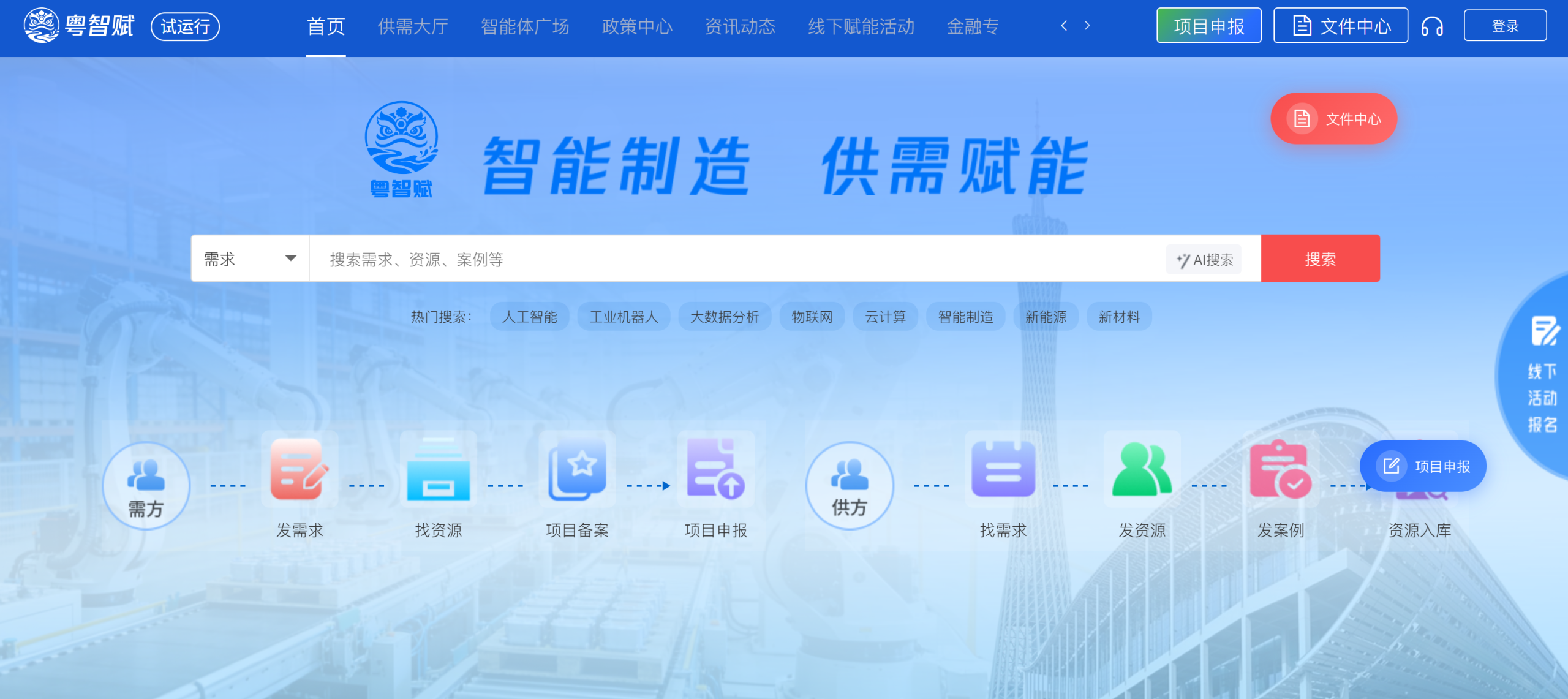Open the 发案例 pink clipboard icon
Screen dimensions: 1568x699
(1280, 470)
